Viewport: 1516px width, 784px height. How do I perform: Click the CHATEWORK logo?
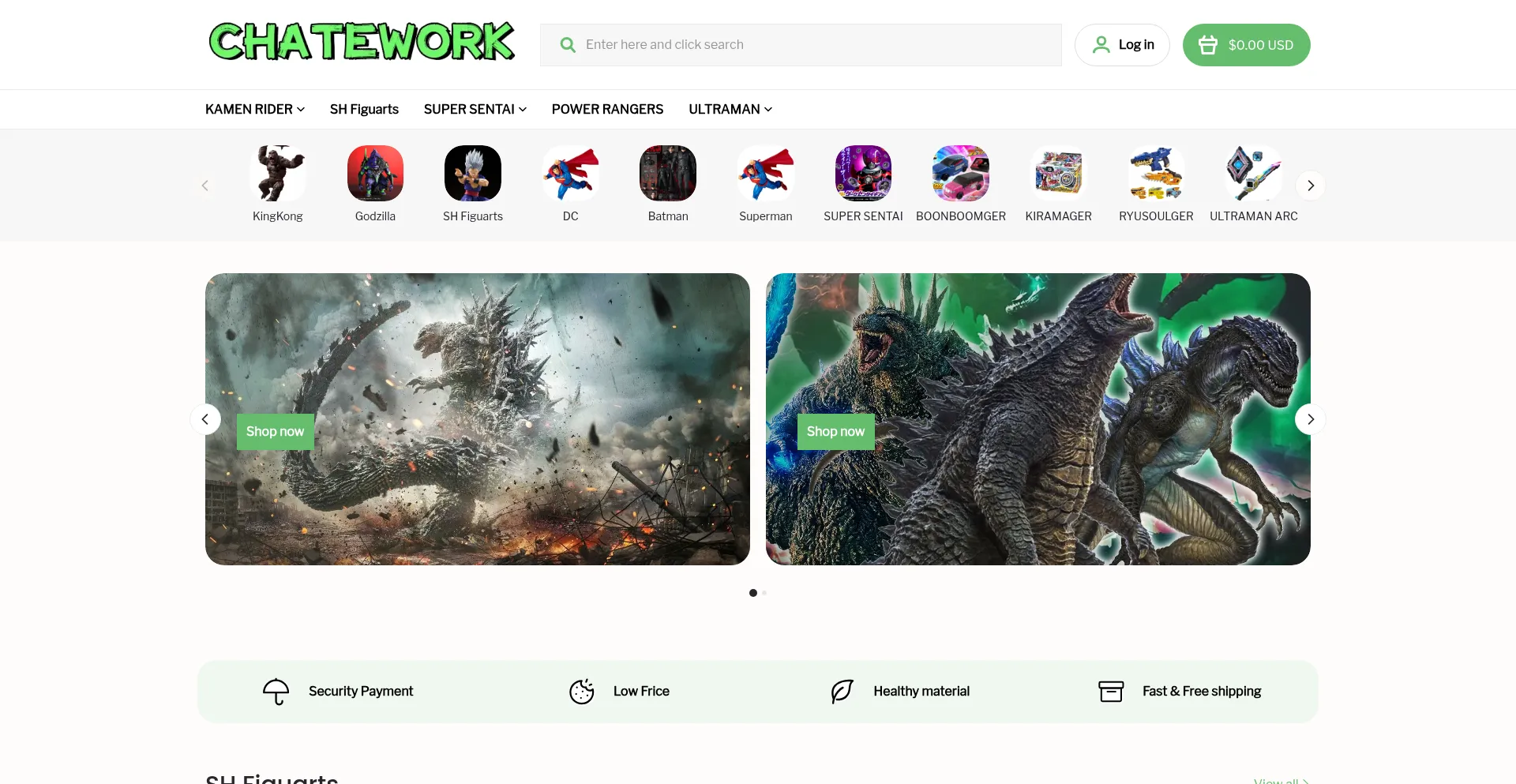coord(362,42)
